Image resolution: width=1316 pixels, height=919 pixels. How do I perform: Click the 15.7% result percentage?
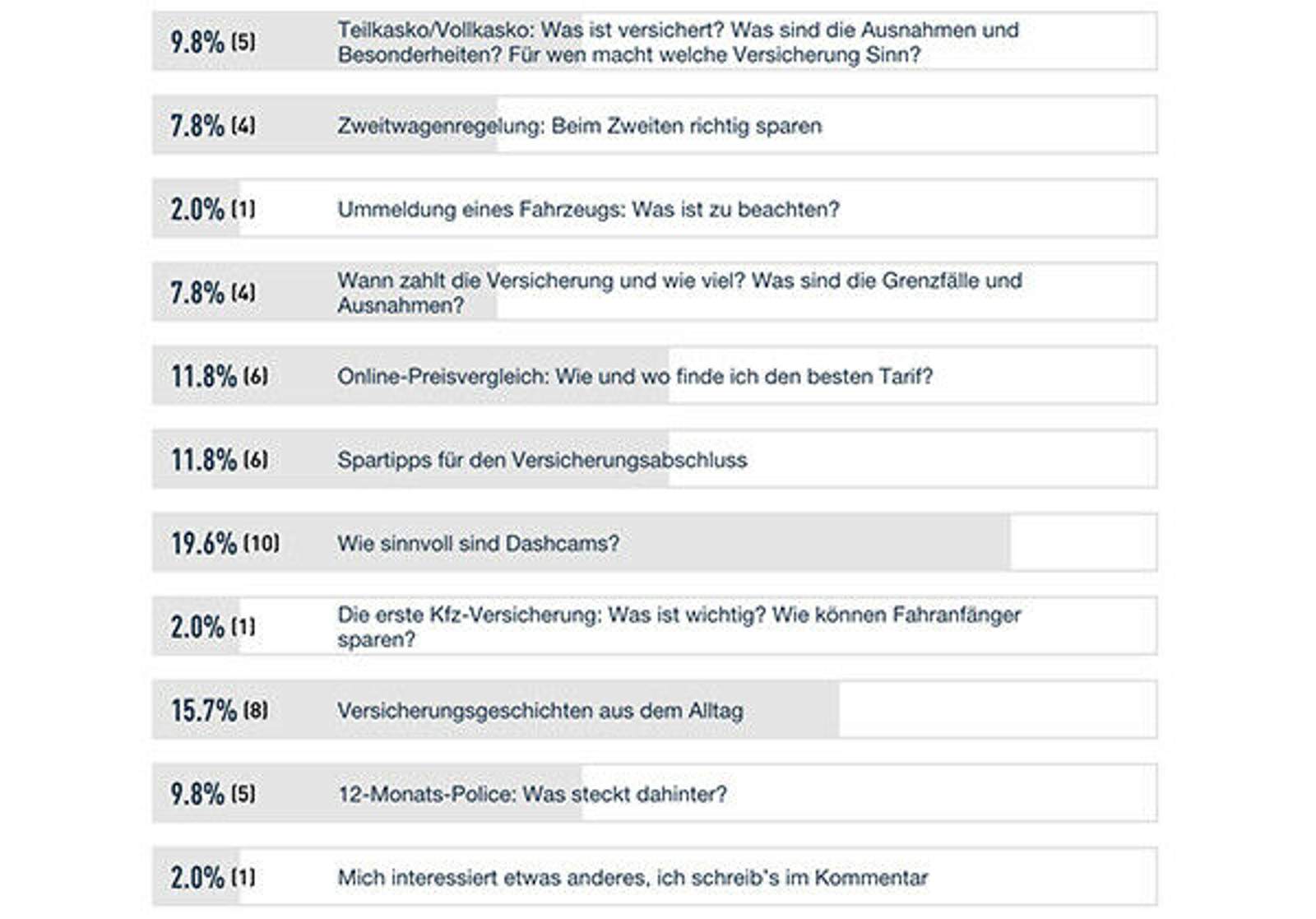pyautogui.click(x=204, y=710)
